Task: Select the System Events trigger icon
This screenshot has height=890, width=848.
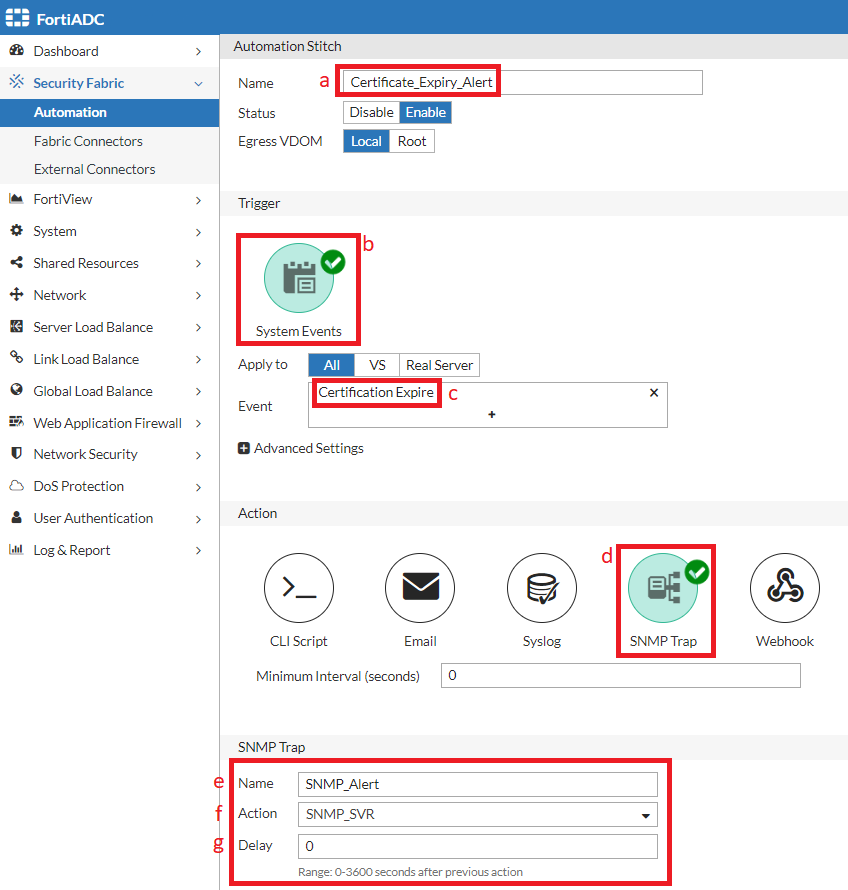Action: (299, 278)
